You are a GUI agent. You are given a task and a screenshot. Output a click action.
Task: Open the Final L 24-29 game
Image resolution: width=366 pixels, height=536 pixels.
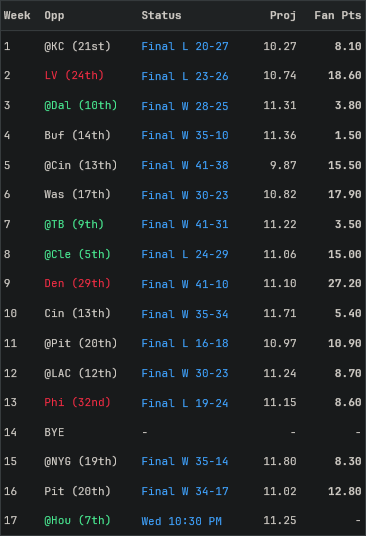tap(185, 254)
